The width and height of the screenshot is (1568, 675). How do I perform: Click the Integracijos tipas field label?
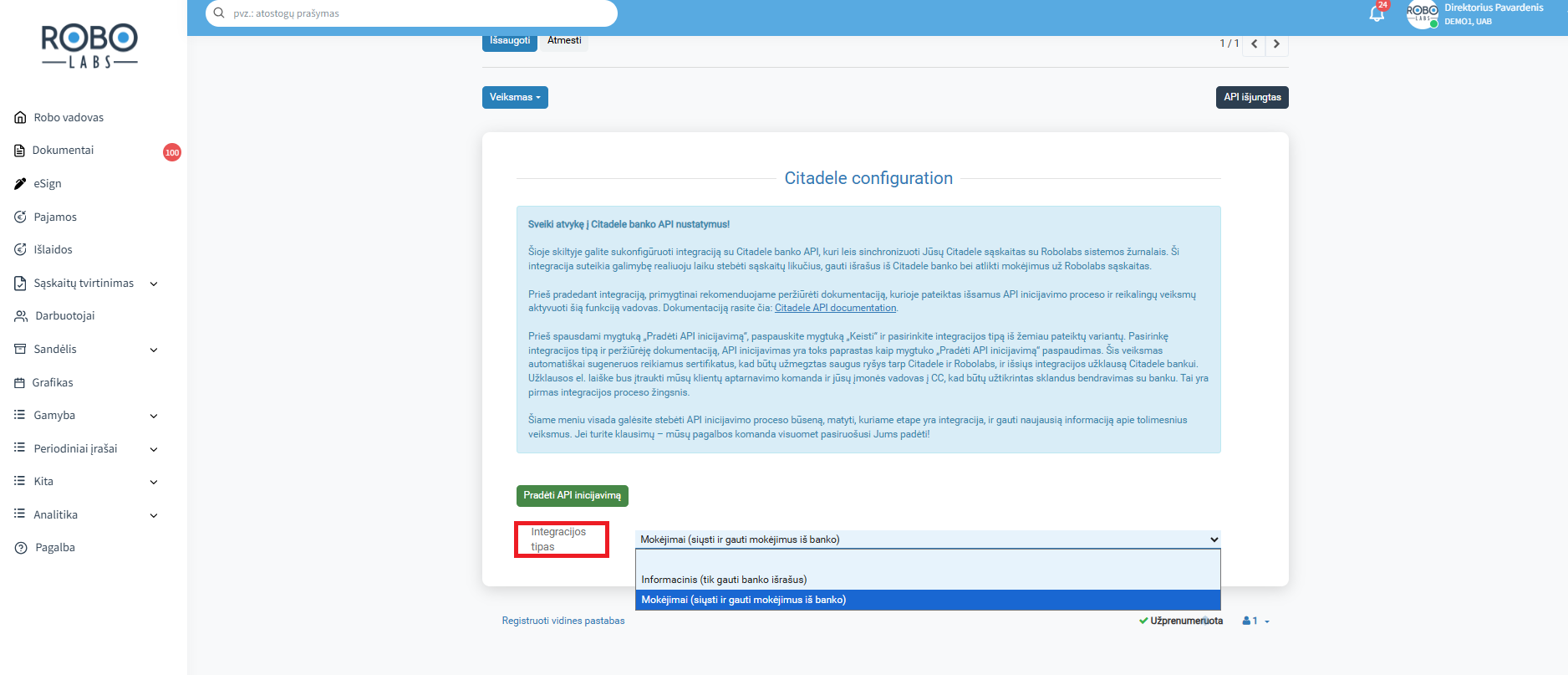pos(558,539)
